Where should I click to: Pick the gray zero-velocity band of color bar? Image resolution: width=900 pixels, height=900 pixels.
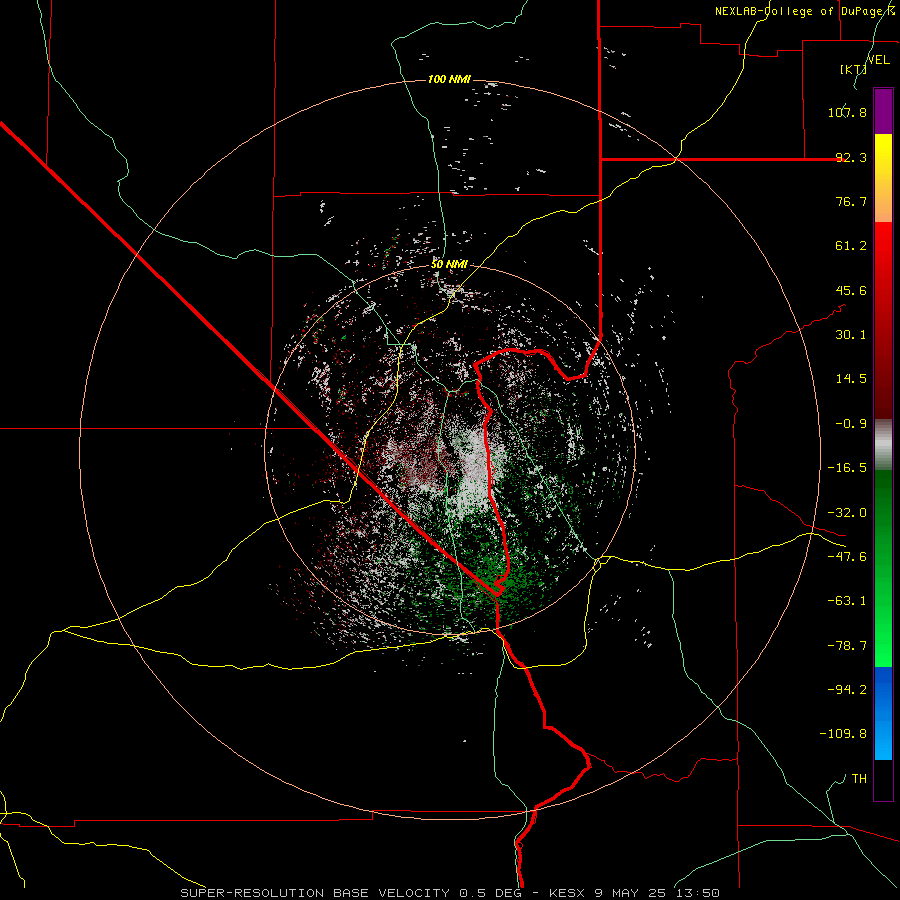point(883,445)
